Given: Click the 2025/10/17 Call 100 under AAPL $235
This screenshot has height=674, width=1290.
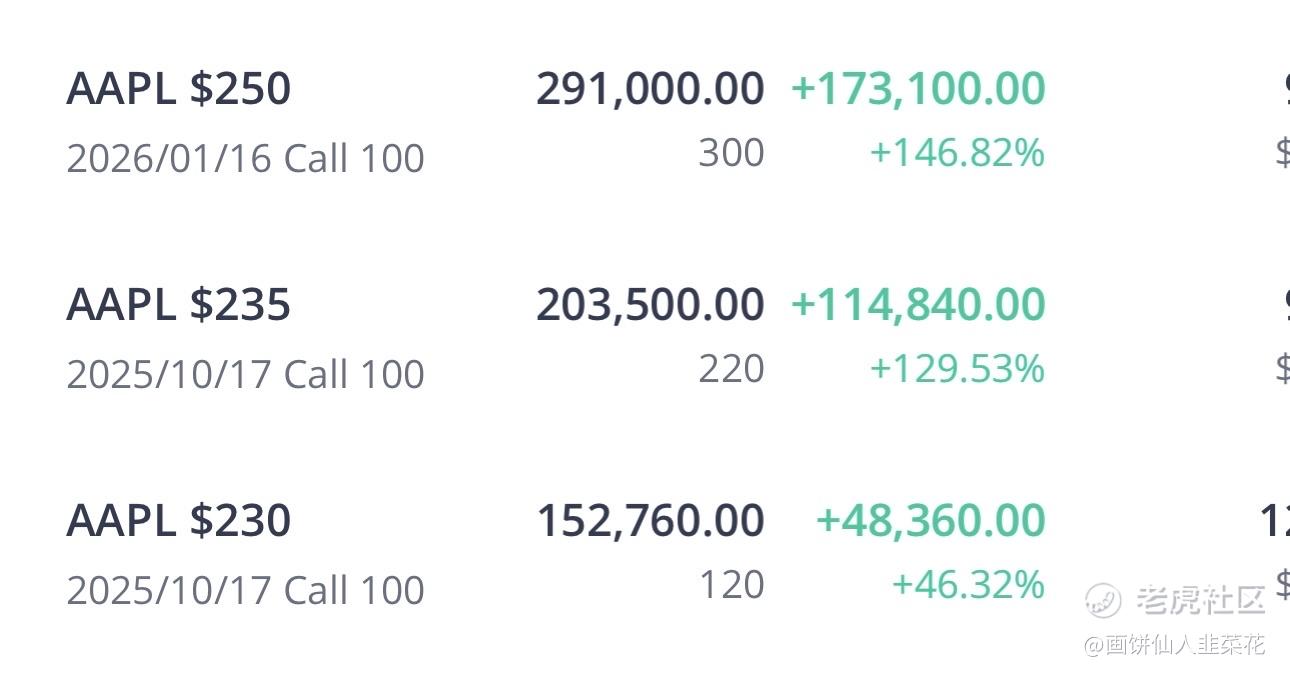Looking at the screenshot, I should [245, 374].
